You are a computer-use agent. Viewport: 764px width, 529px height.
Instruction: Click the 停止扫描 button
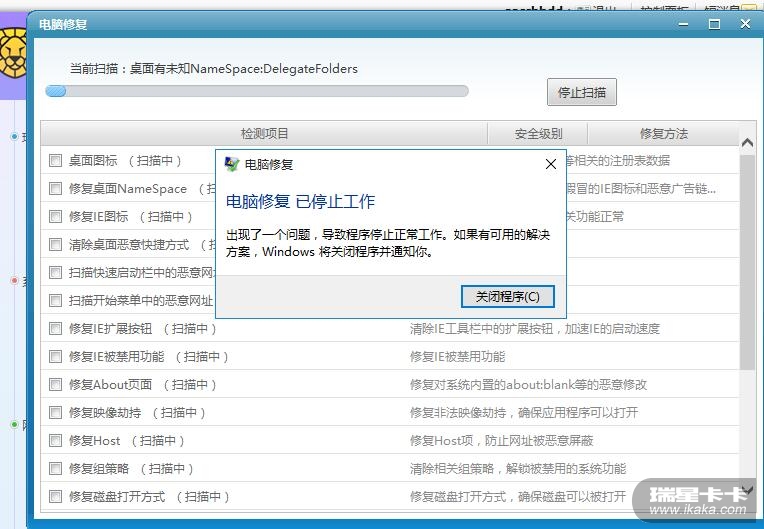582,92
